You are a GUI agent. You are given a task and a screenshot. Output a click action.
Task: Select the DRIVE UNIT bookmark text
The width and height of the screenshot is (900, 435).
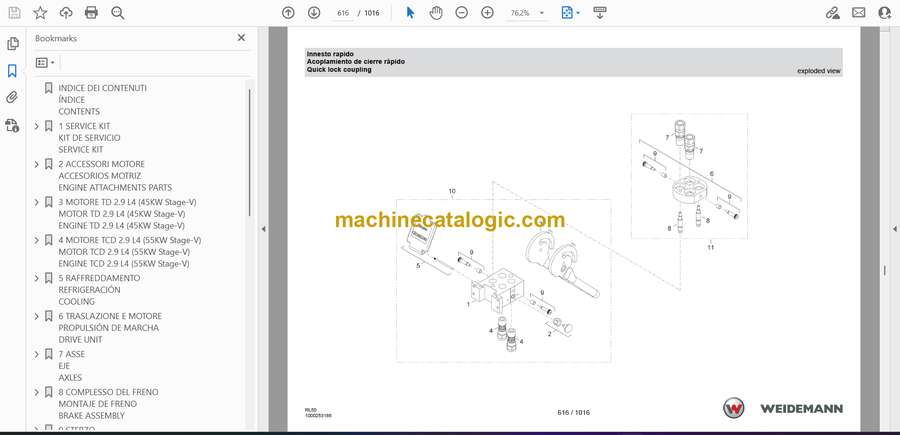(80, 340)
